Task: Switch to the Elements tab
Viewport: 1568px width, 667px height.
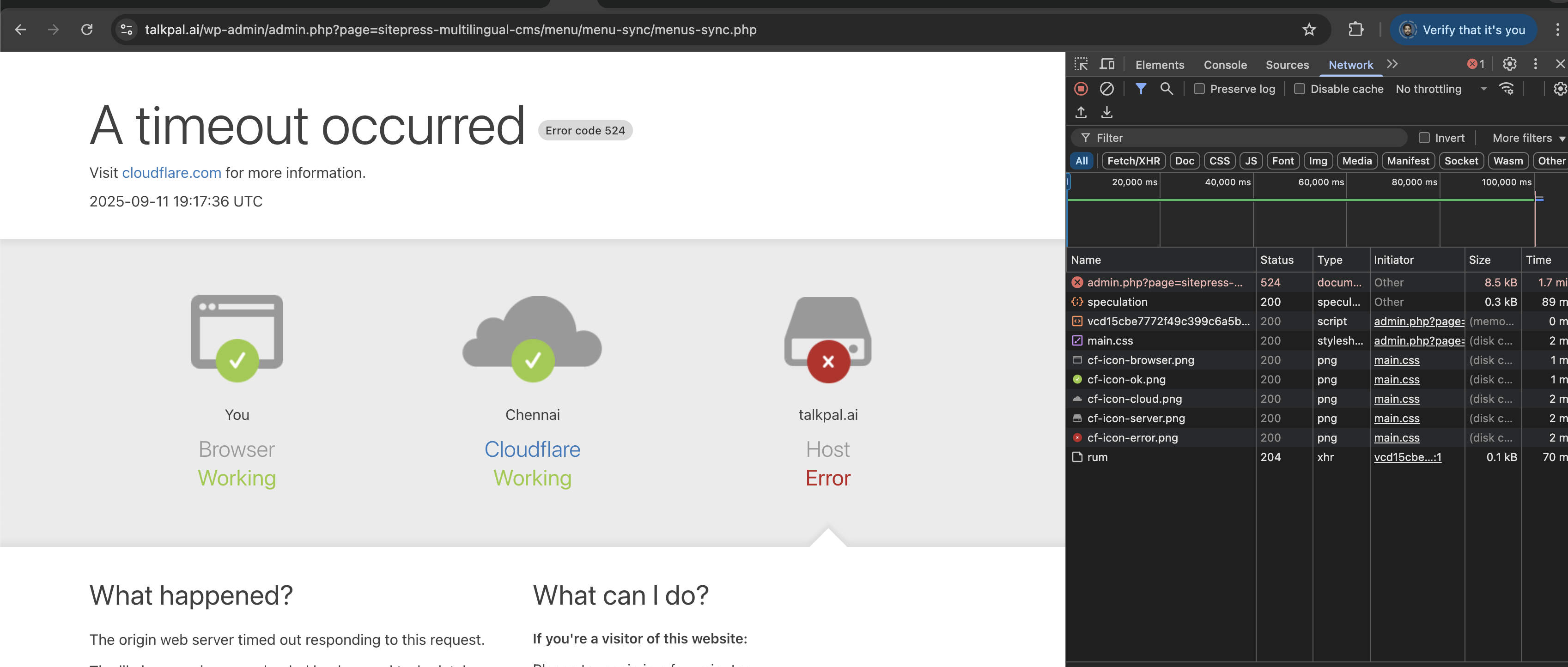Action: pos(1160,65)
